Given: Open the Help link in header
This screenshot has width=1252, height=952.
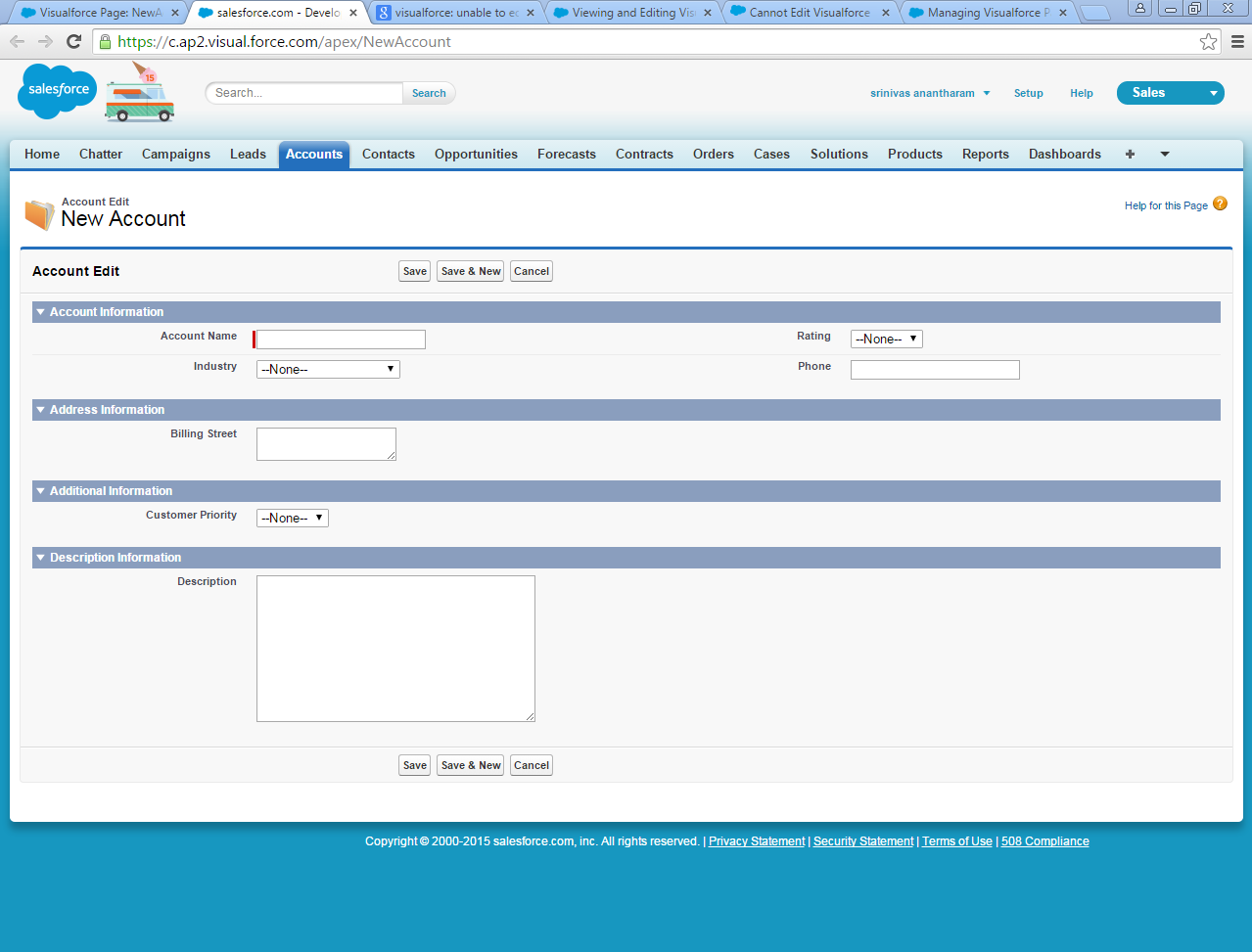Looking at the screenshot, I should [1082, 94].
